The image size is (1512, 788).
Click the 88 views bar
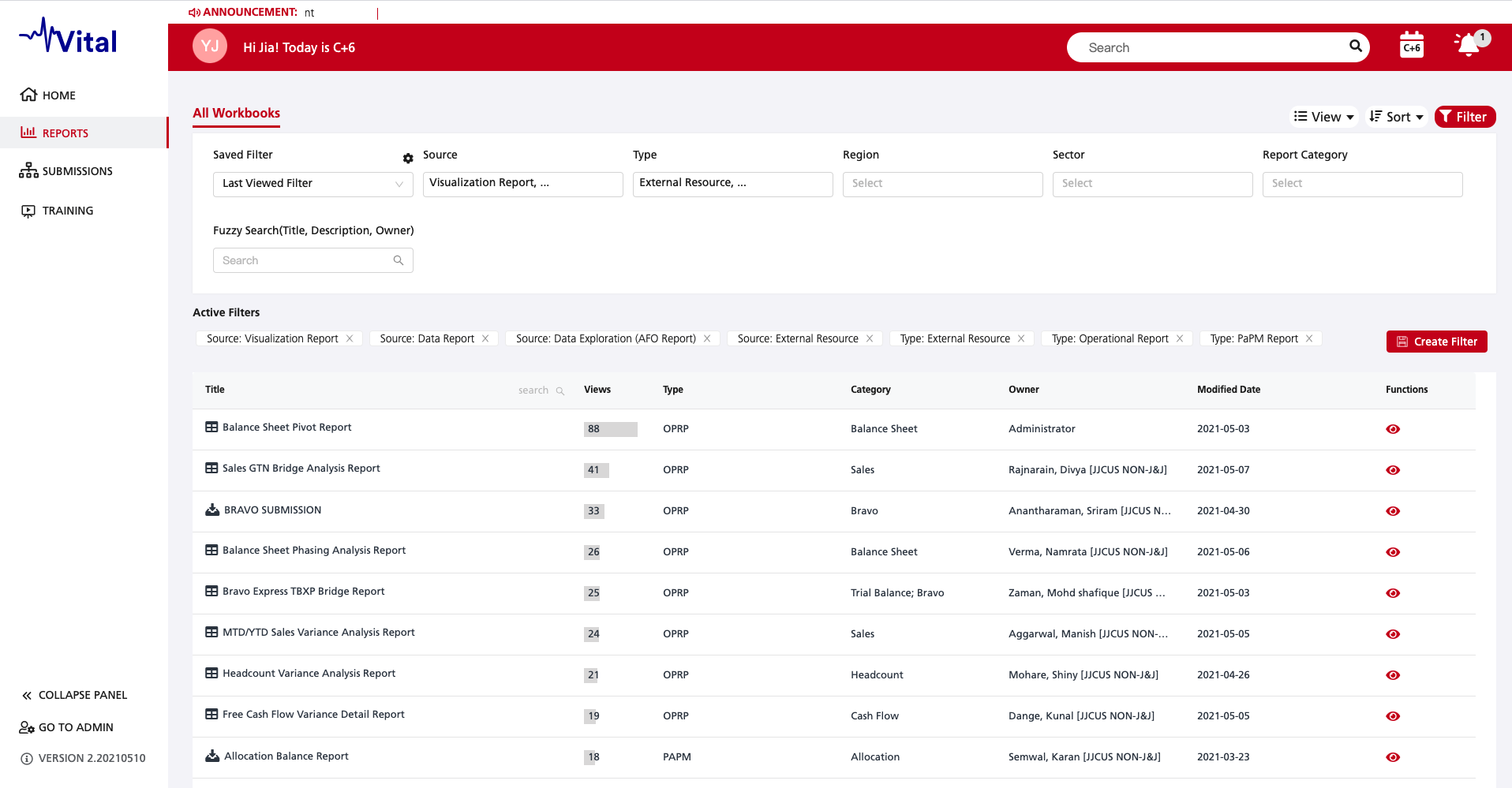pos(611,429)
